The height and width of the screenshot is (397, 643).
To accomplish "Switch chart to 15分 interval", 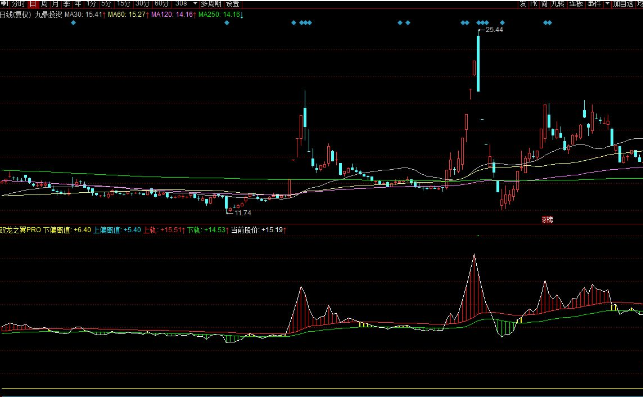I will coord(123,4).
